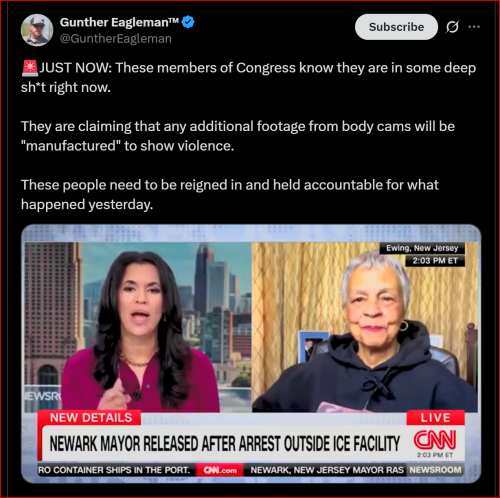The width and height of the screenshot is (500, 498).
Task: Click the Newark Mayor Released headline banner
Action: (x=224, y=444)
